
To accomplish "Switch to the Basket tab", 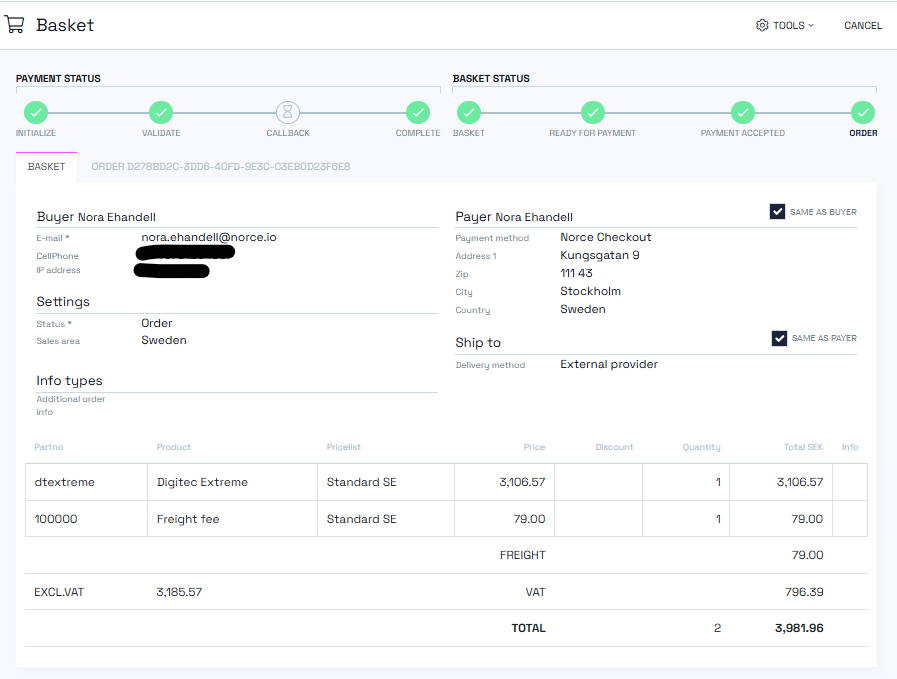I will pyautogui.click(x=46, y=167).
